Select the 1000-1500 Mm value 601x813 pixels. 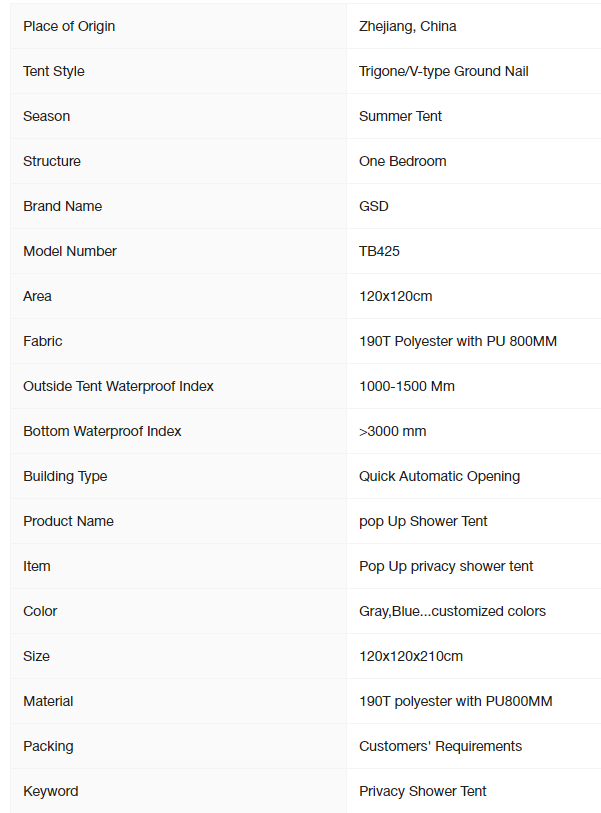click(407, 386)
